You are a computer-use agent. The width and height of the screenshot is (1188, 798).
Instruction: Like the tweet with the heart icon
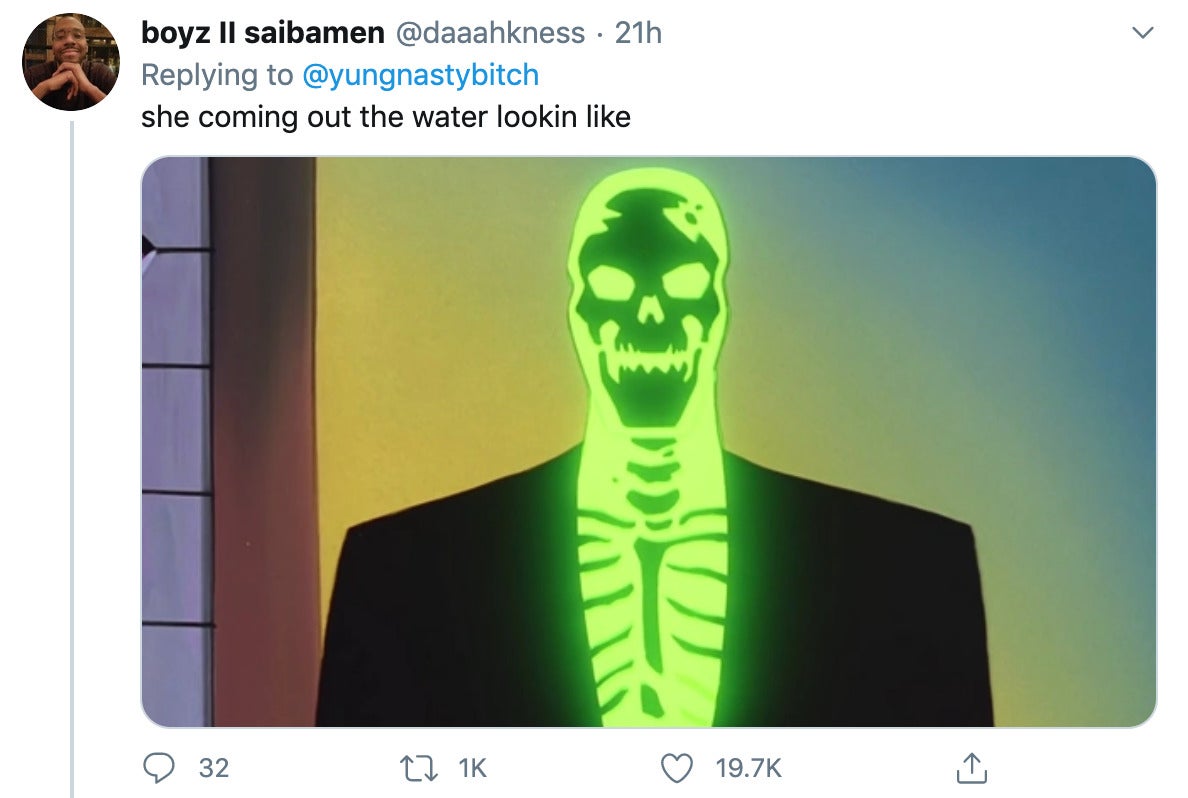[x=677, y=768]
